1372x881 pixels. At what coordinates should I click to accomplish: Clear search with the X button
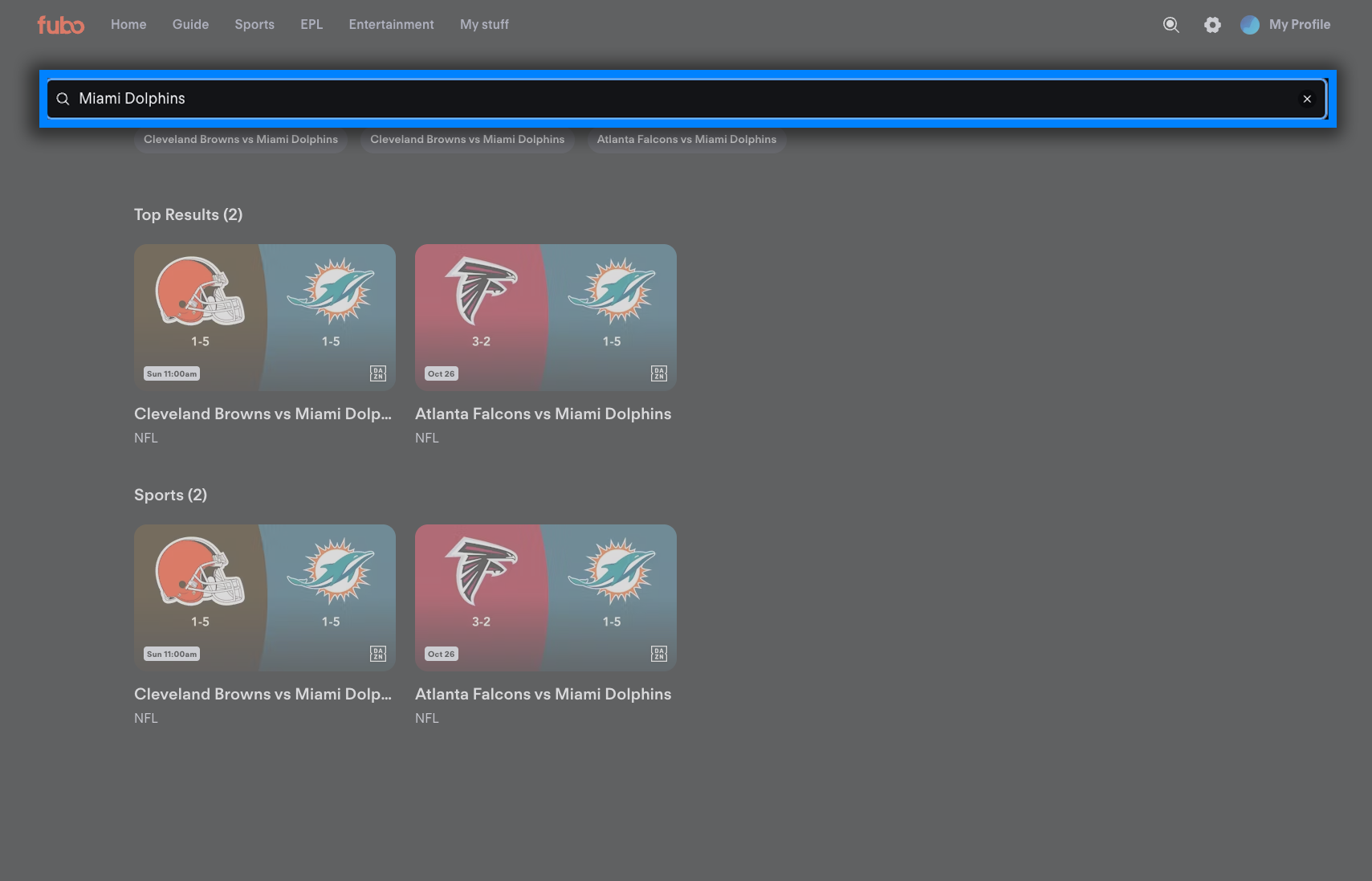coord(1307,99)
